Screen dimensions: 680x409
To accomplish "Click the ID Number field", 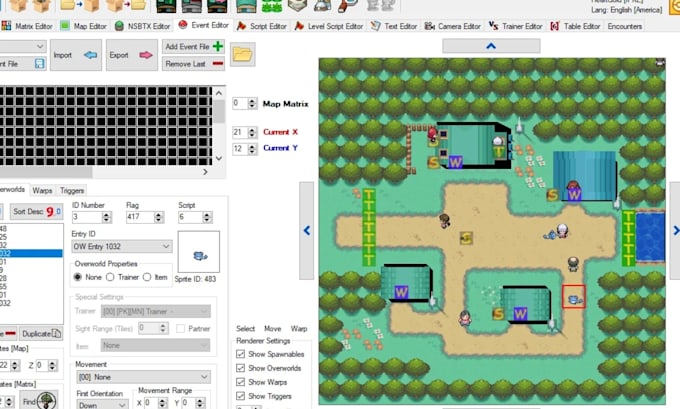I will pos(87,217).
